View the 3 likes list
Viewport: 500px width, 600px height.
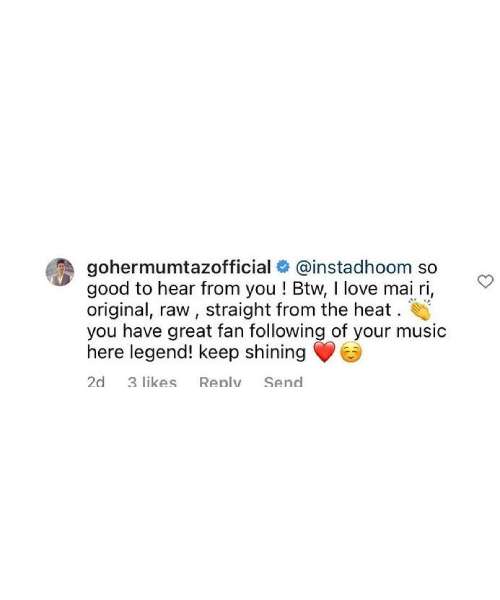tap(152, 382)
